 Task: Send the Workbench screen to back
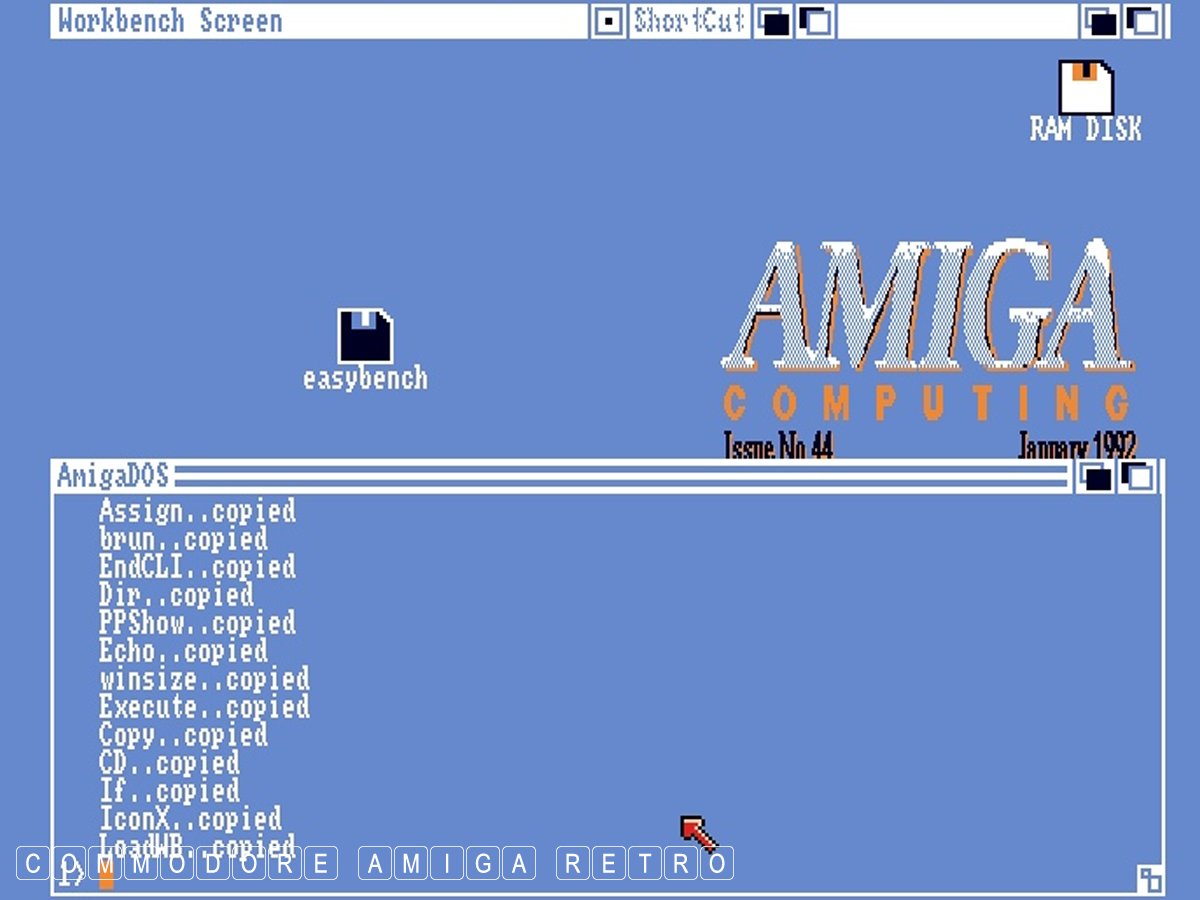[1102, 21]
